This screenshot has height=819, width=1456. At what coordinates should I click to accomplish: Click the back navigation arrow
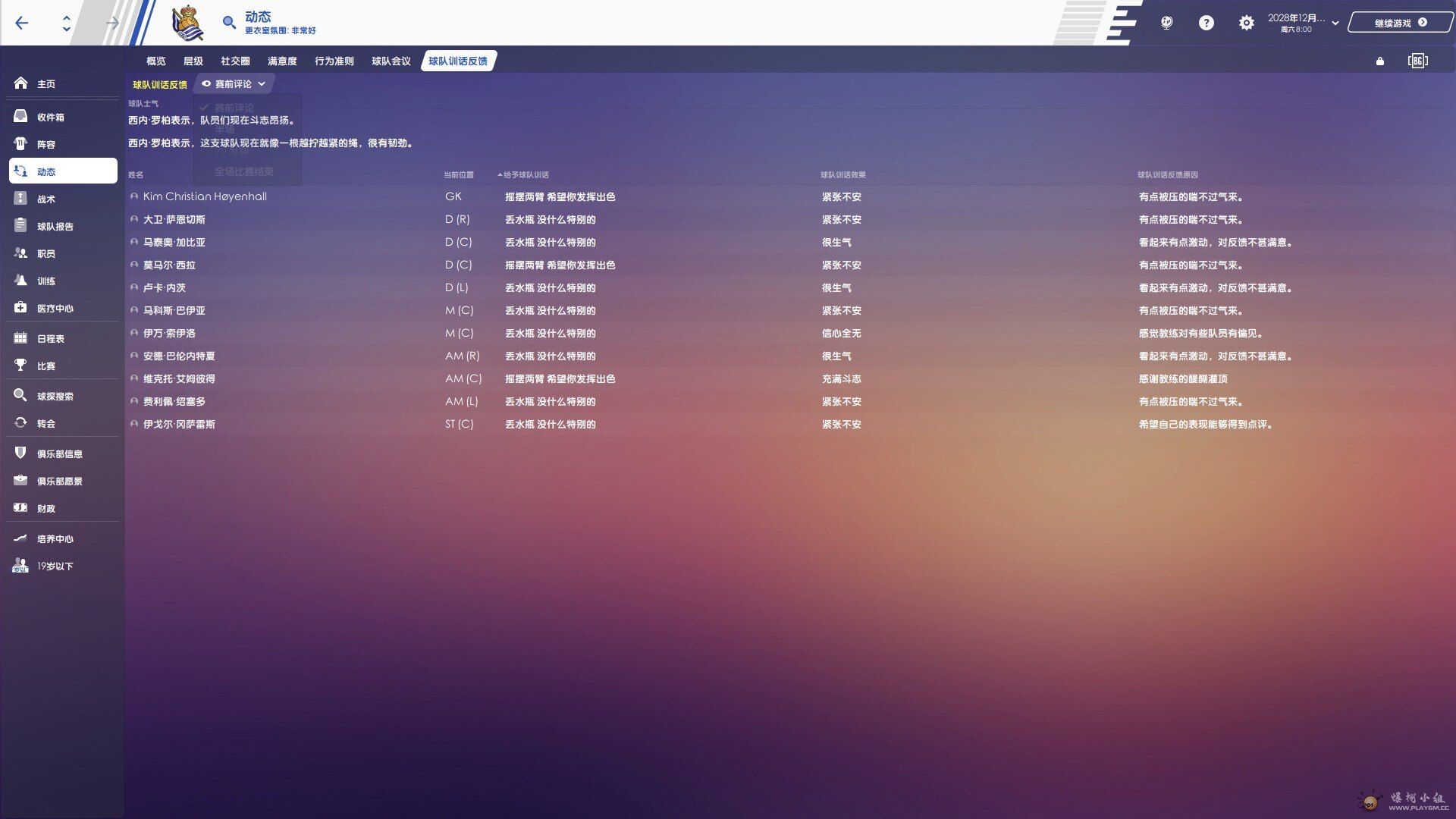(21, 23)
